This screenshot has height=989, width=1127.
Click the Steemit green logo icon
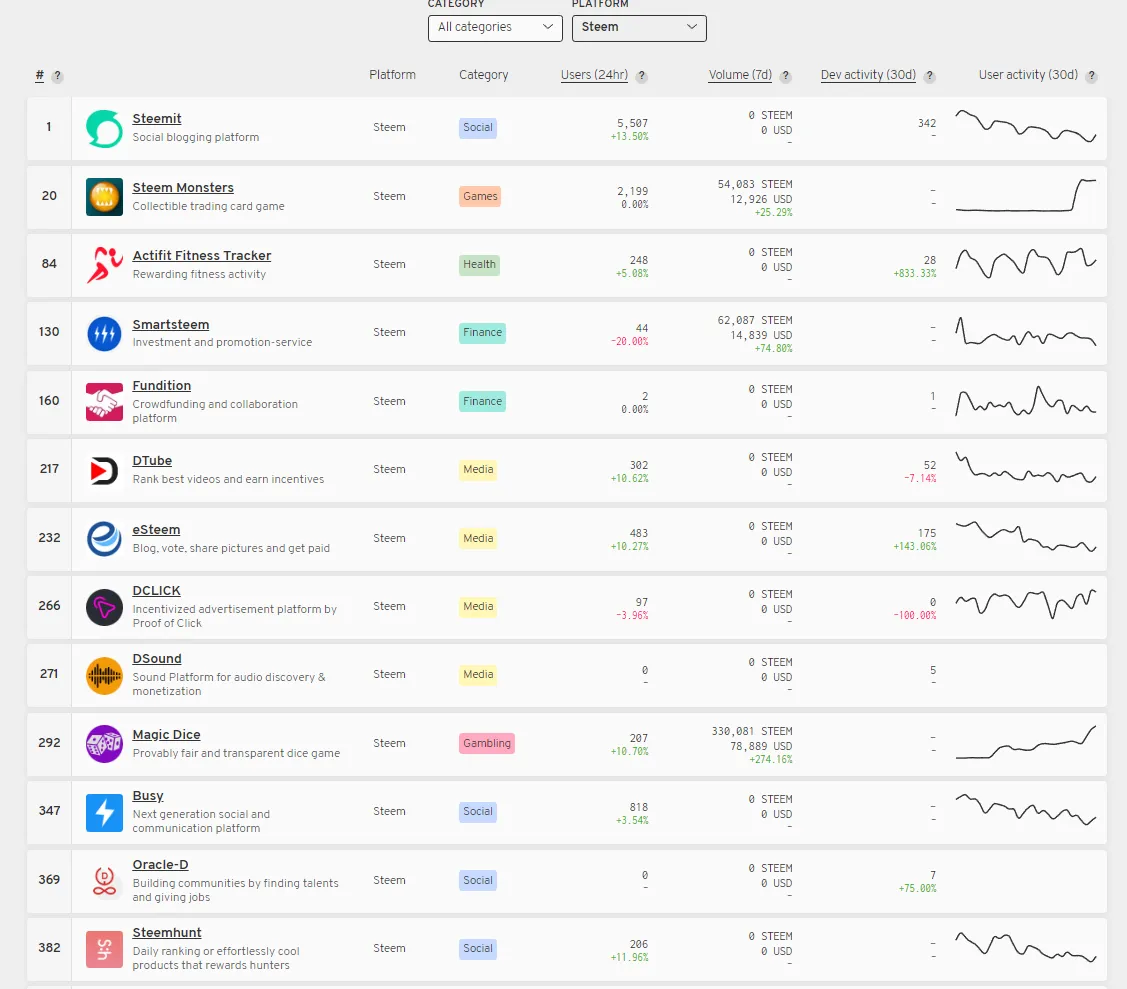104,128
